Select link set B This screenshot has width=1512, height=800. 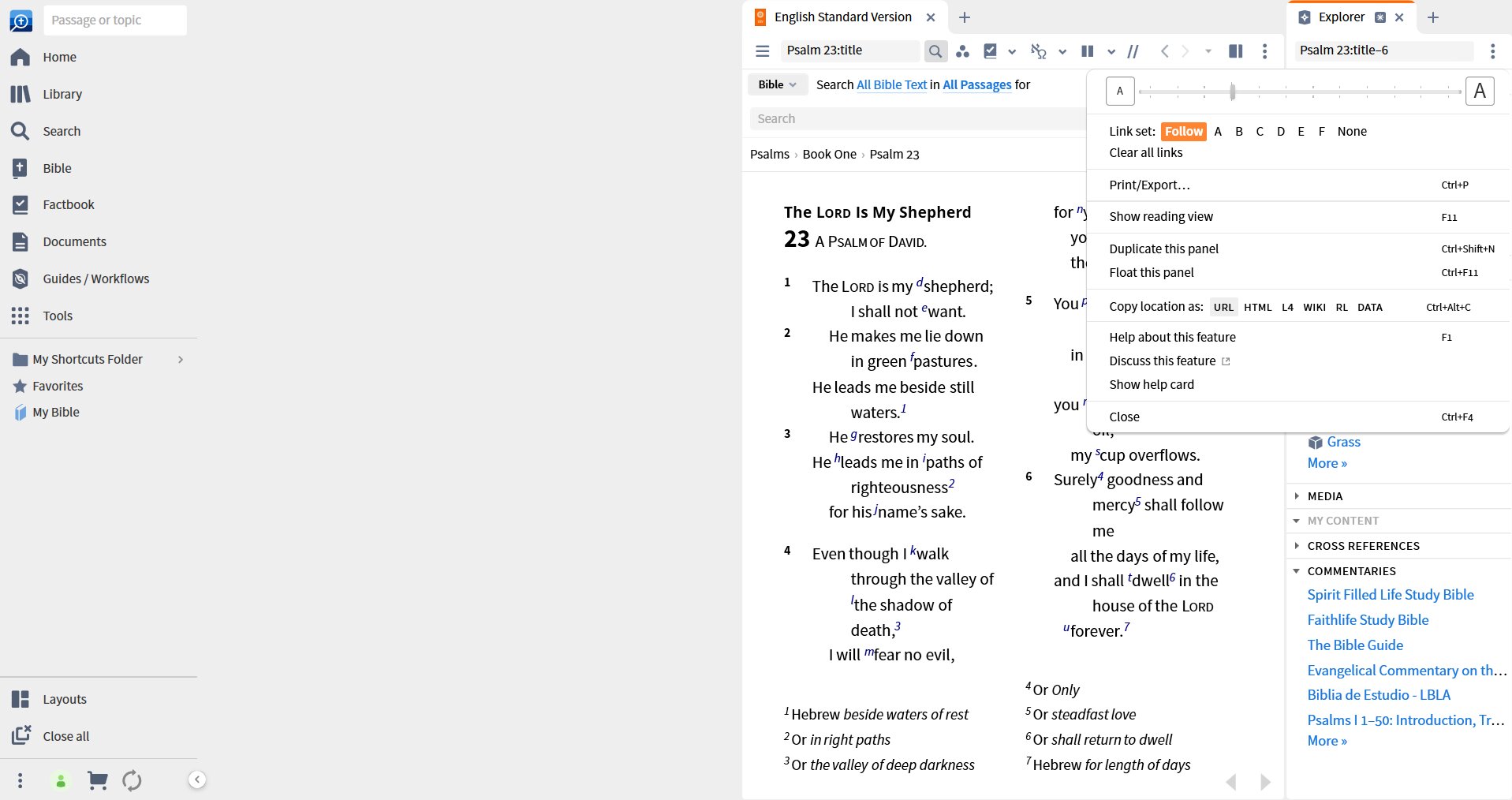point(1239,132)
